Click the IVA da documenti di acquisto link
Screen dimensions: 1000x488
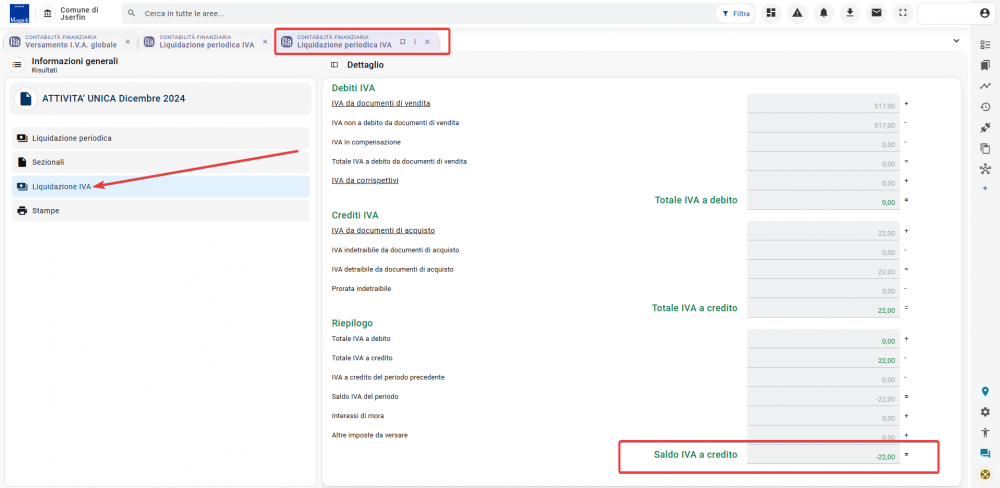coord(383,230)
